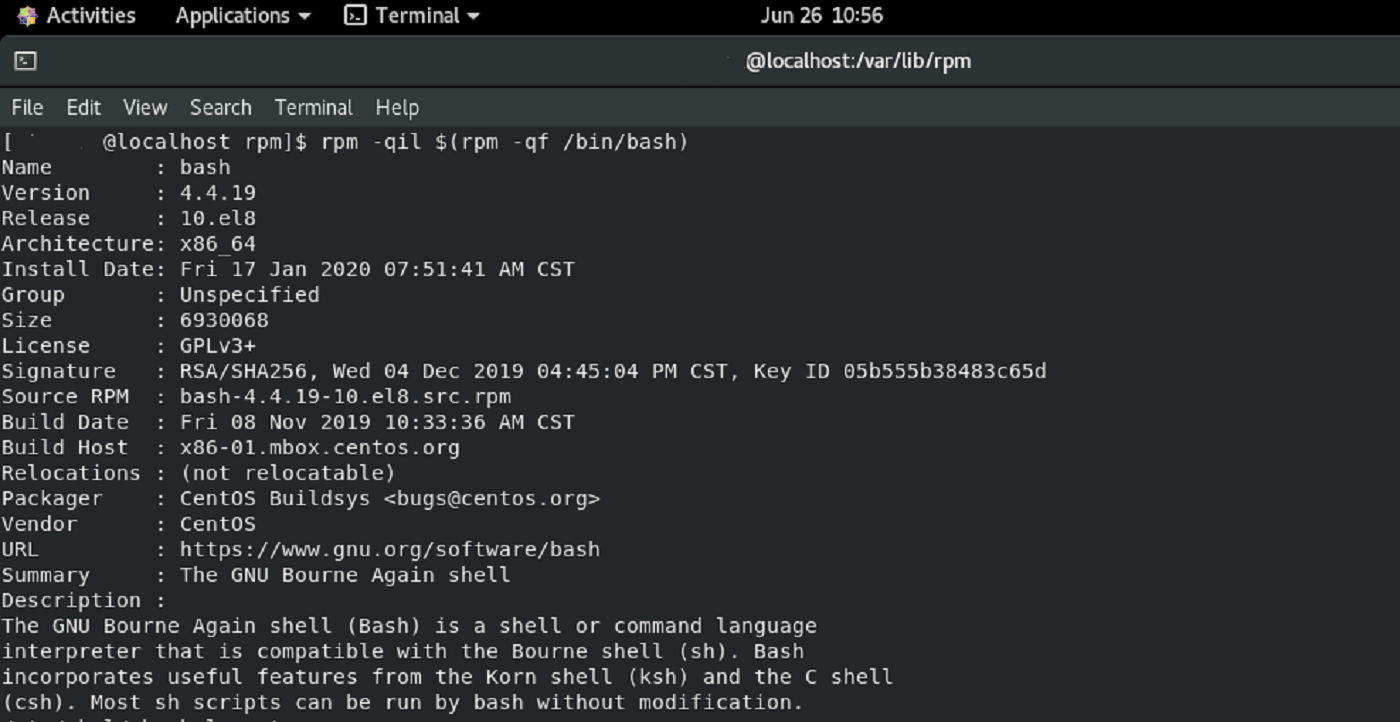Select the View menu to toggle fullscreen options
The width and height of the screenshot is (1400, 722).
(144, 107)
